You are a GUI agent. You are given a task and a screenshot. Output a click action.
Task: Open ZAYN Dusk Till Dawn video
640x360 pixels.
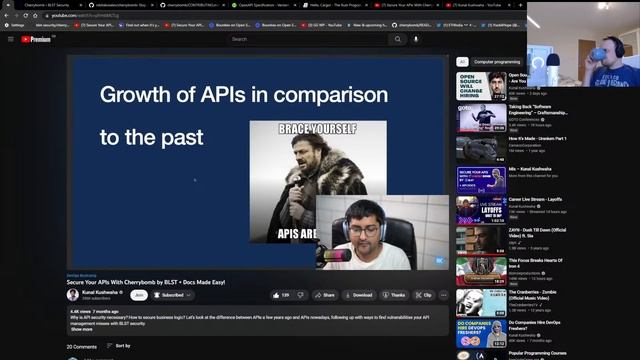(537, 233)
